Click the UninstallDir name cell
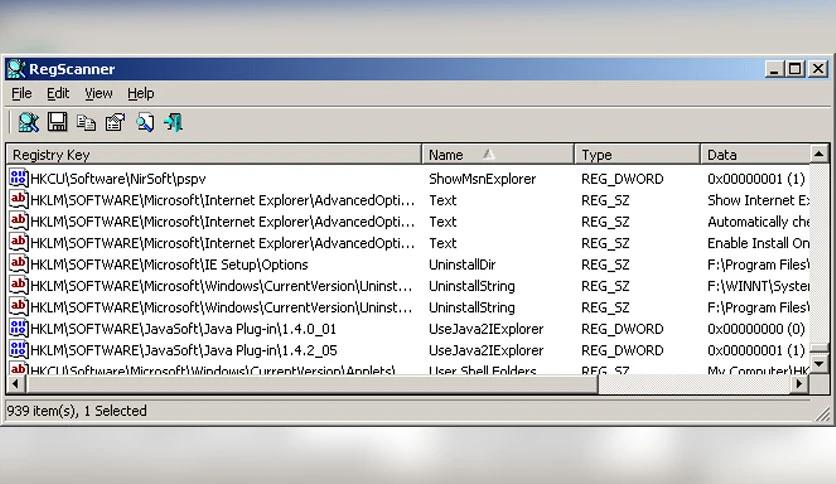This screenshot has height=484, width=836. coord(462,264)
